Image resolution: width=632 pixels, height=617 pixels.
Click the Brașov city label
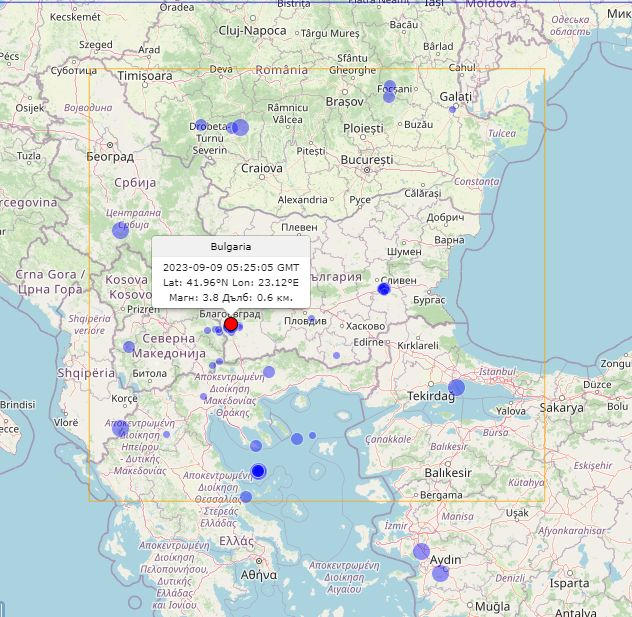(345, 102)
